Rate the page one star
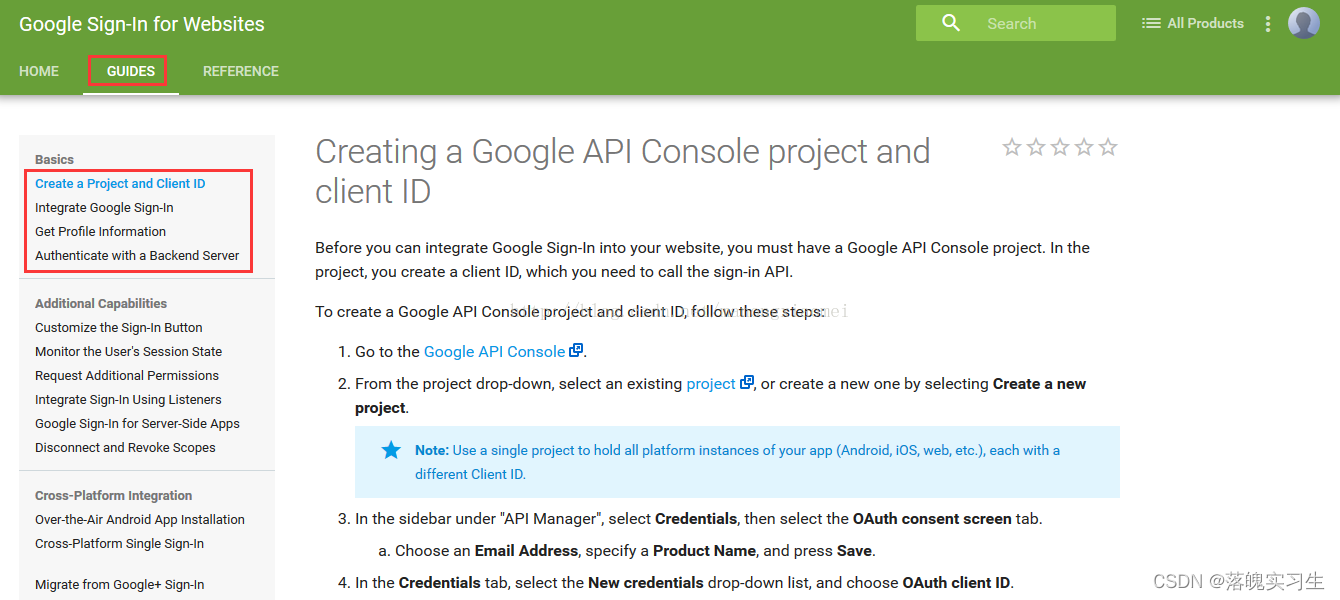1340x600 pixels. tap(1012, 148)
